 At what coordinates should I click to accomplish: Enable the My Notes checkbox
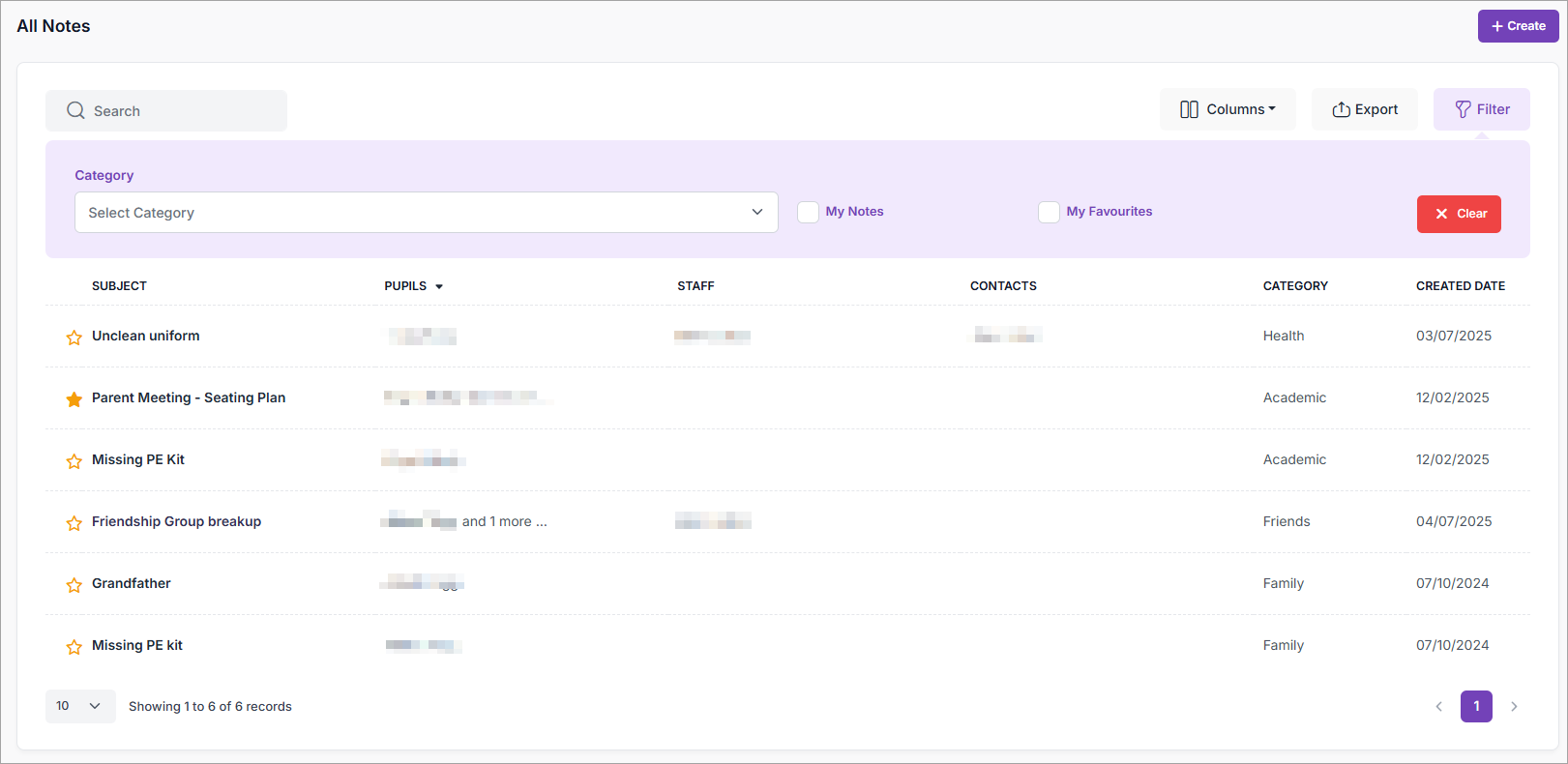click(808, 212)
